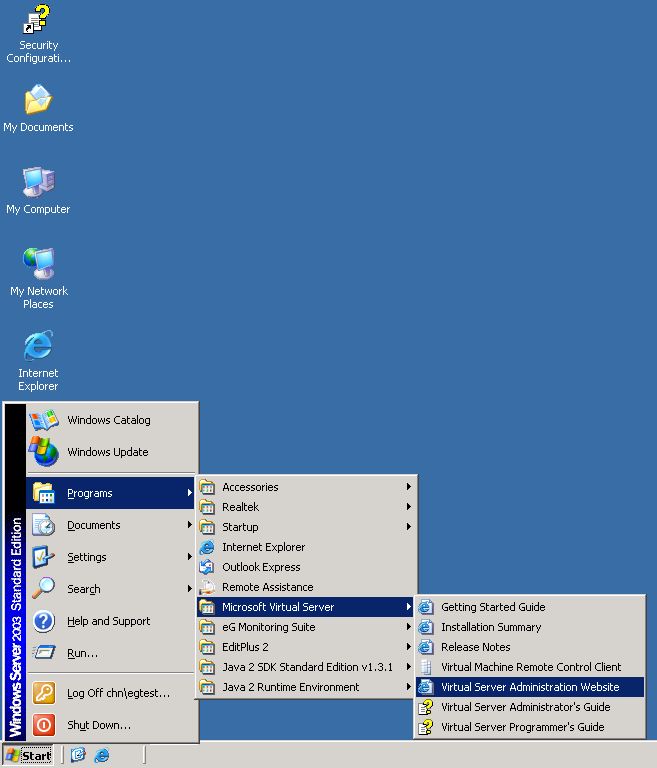Click the Getting Started Guide icon
Screen dimensions: 657x768
(x=426, y=607)
